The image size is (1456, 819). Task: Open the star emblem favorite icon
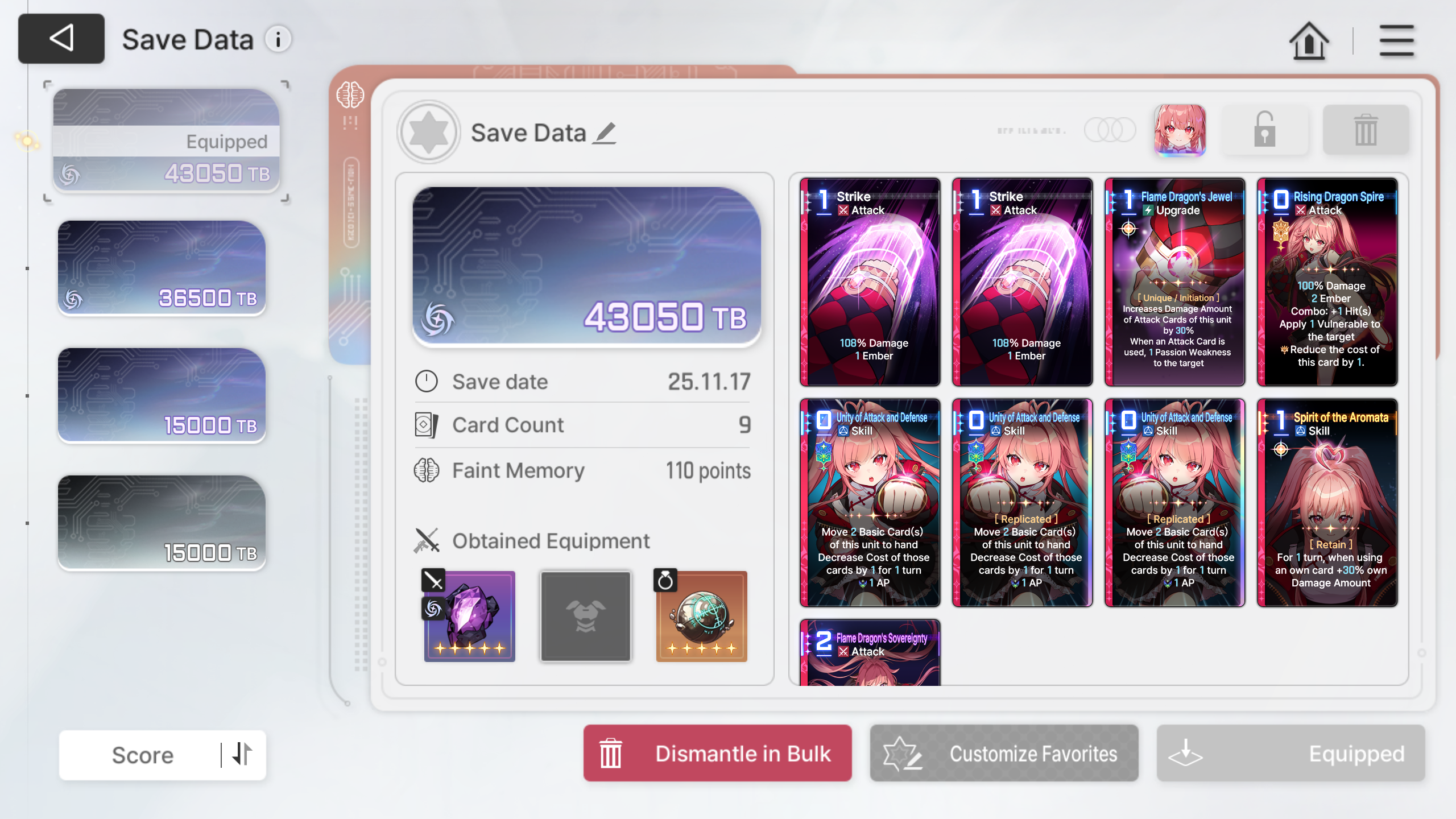[429, 133]
